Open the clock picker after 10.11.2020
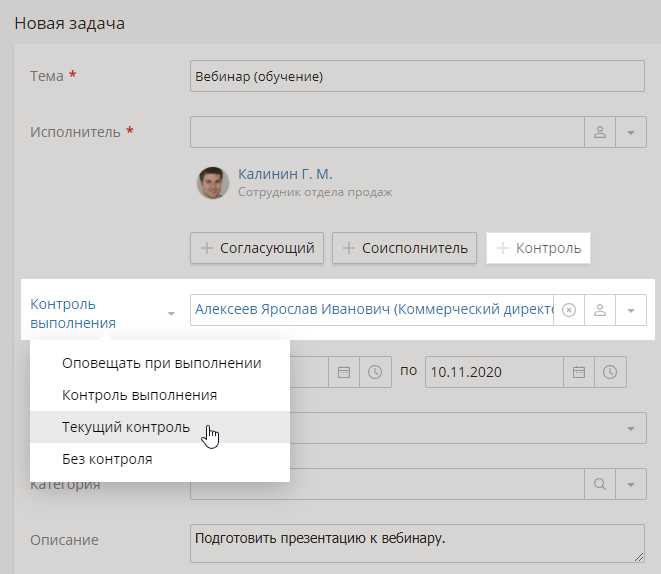This screenshot has width=661, height=574. click(x=610, y=372)
